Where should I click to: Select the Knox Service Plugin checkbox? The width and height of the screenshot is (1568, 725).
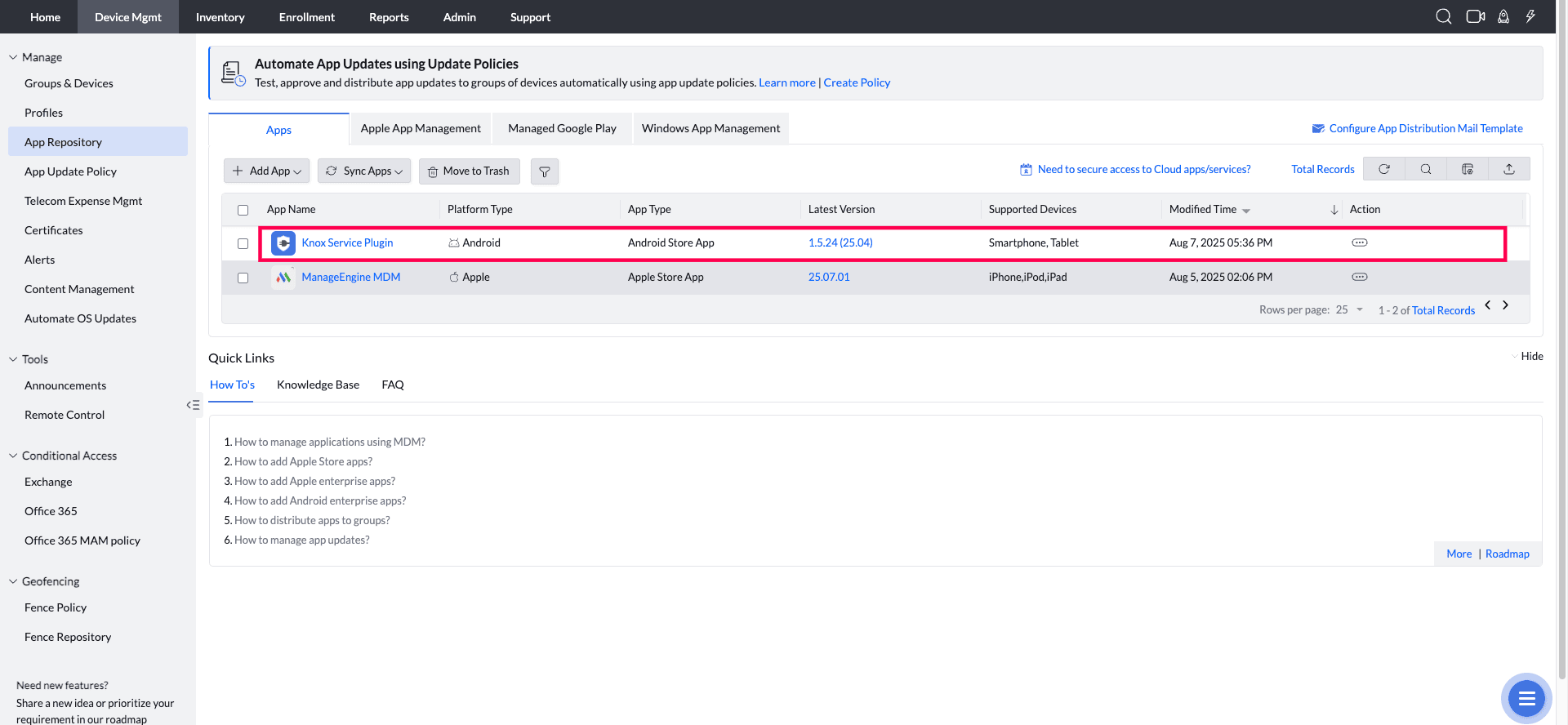click(x=243, y=243)
